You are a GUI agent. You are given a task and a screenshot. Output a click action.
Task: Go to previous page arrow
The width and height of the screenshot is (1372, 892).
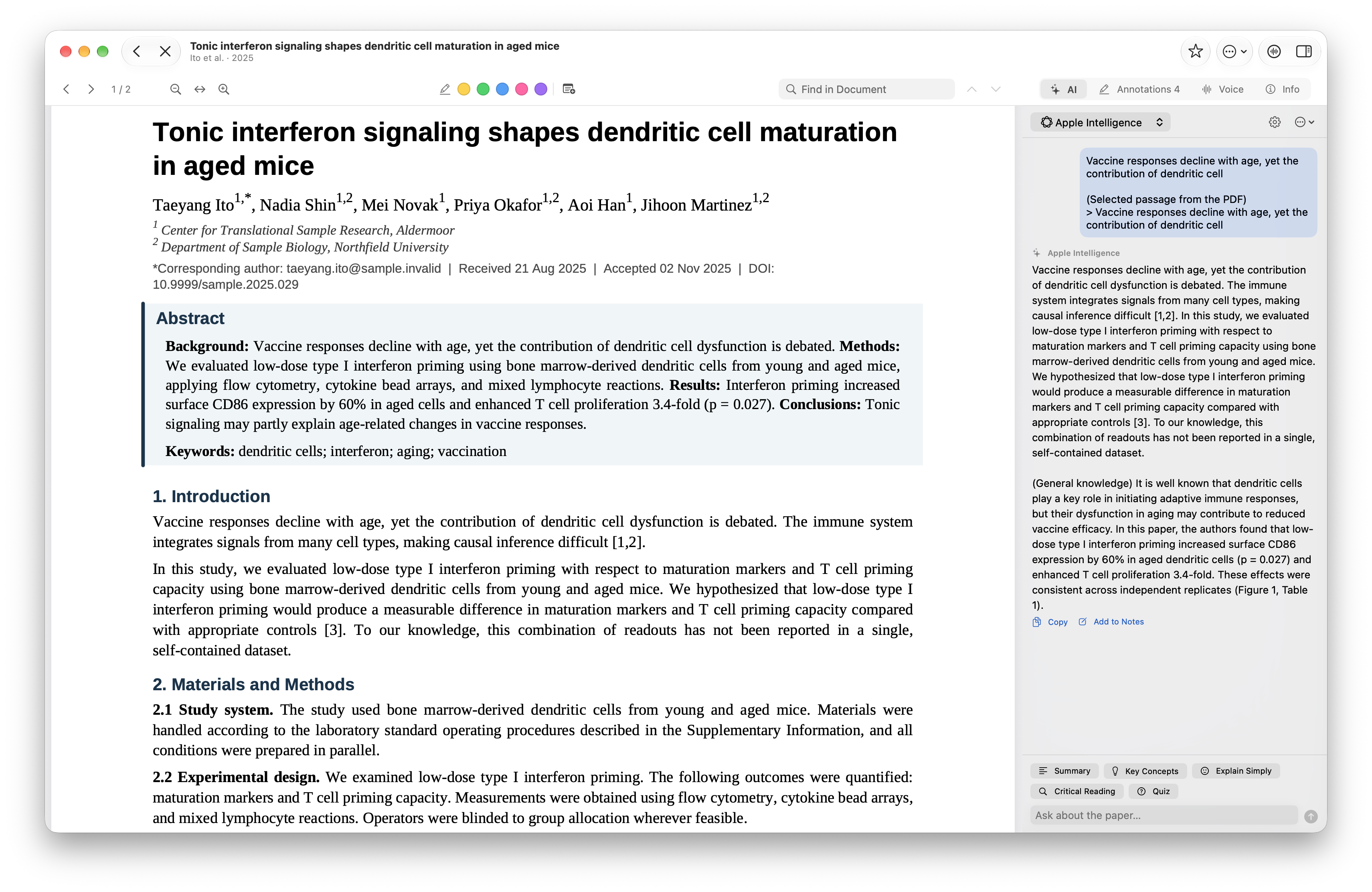click(x=66, y=89)
